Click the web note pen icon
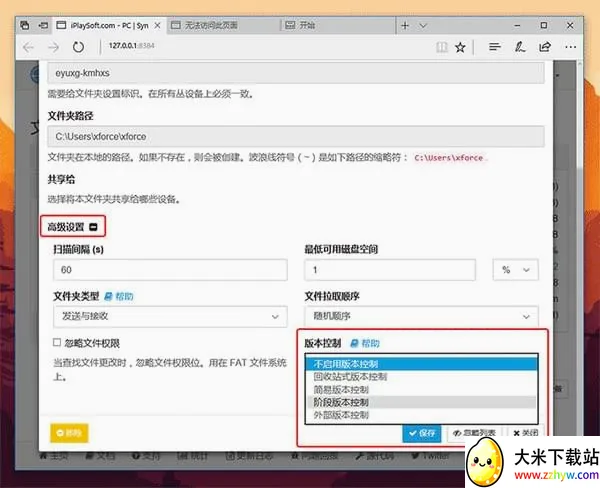 (x=520, y=47)
